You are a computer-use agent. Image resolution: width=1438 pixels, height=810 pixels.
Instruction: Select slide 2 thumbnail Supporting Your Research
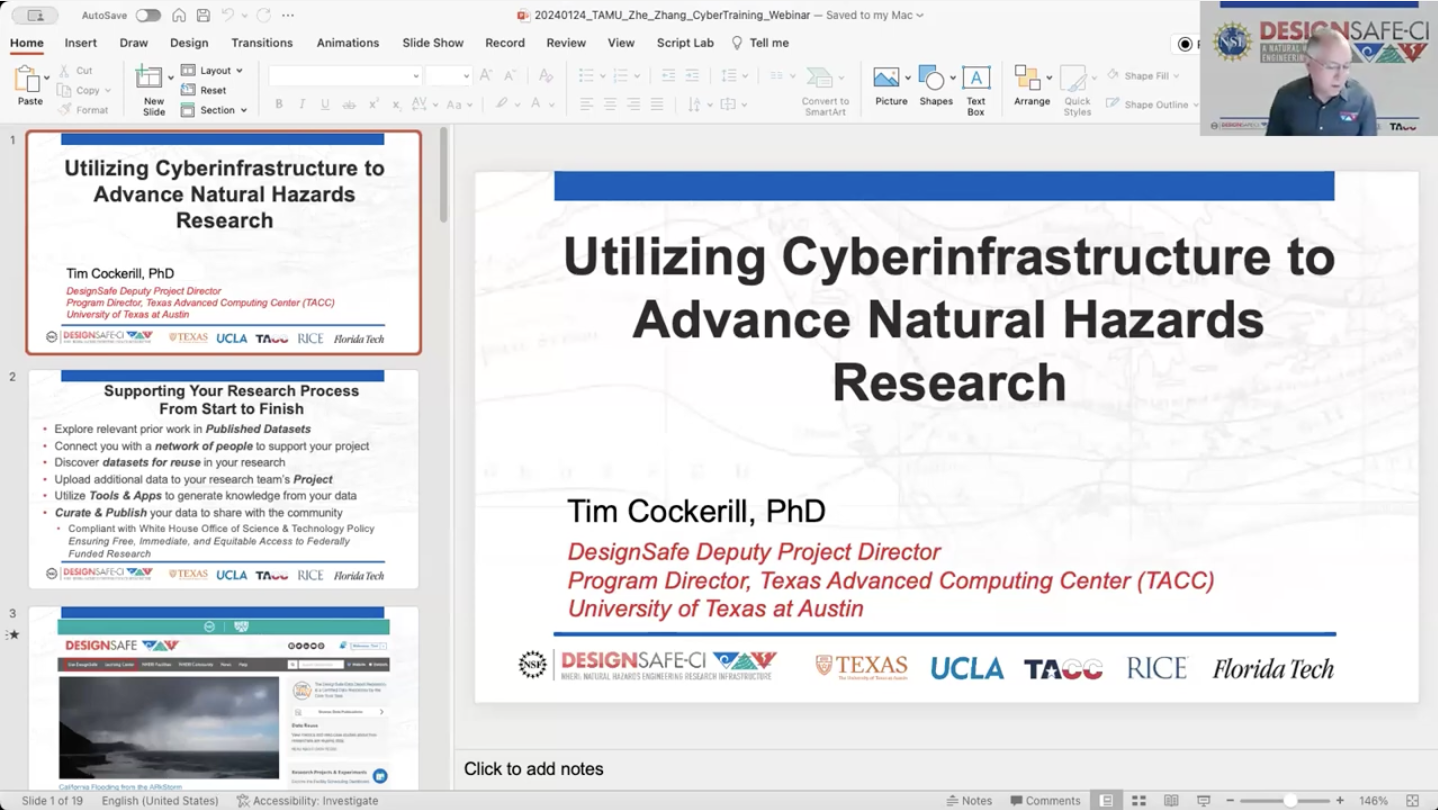224,479
